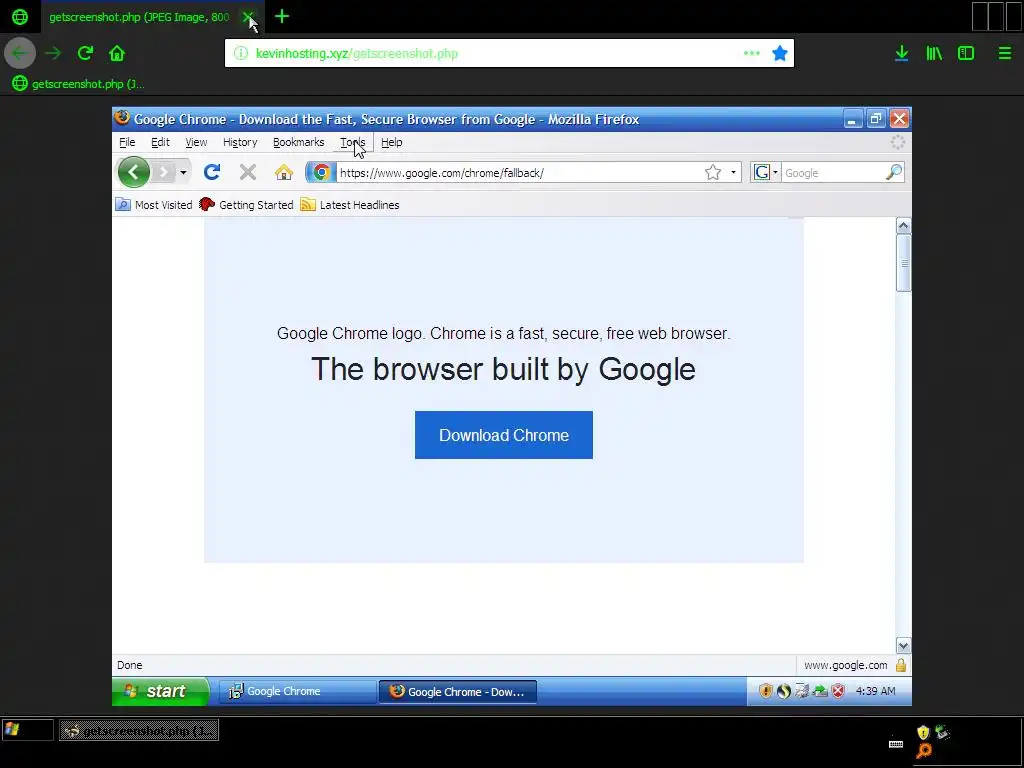Open the back/forward history dropdown arrow
The height and width of the screenshot is (768, 1024).
coord(184,172)
